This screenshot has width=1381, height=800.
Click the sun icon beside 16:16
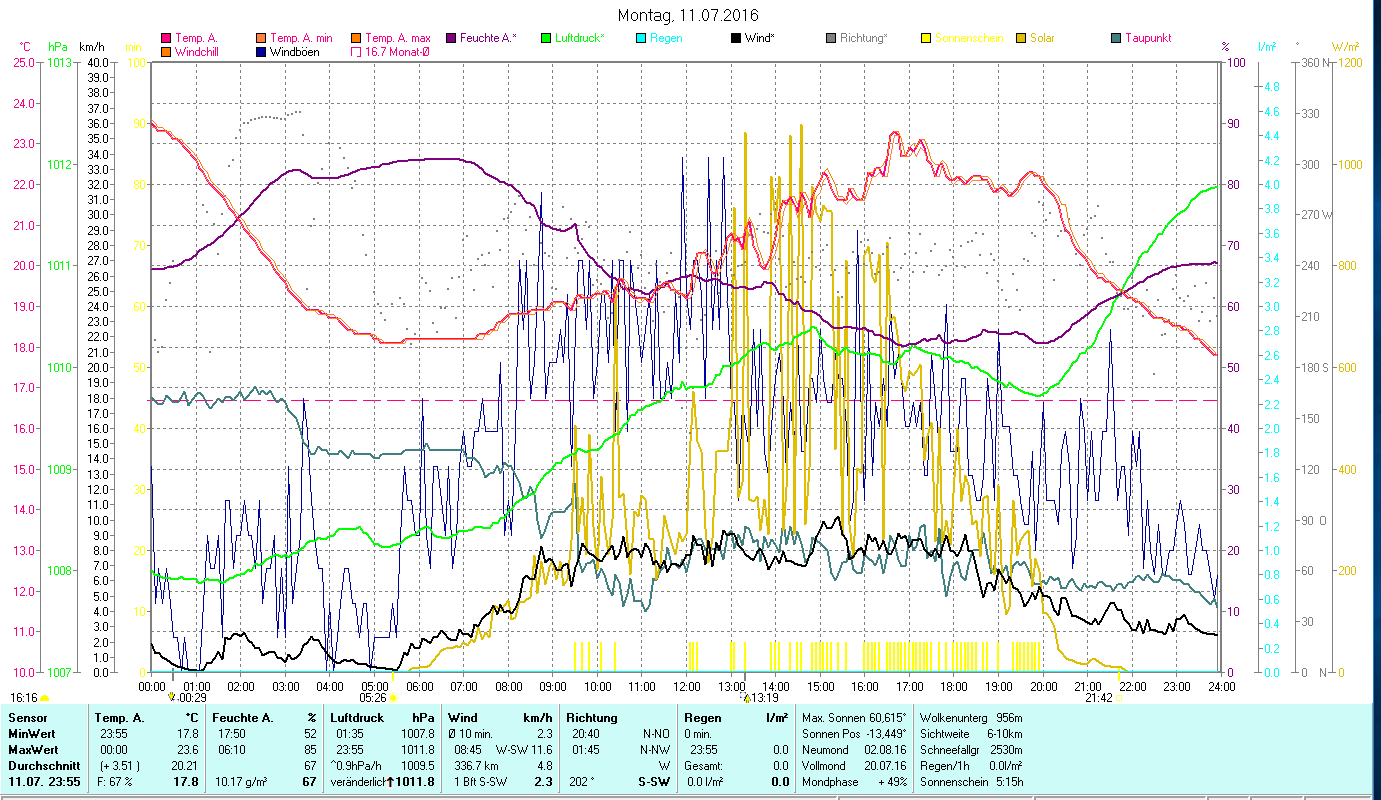click(45, 698)
